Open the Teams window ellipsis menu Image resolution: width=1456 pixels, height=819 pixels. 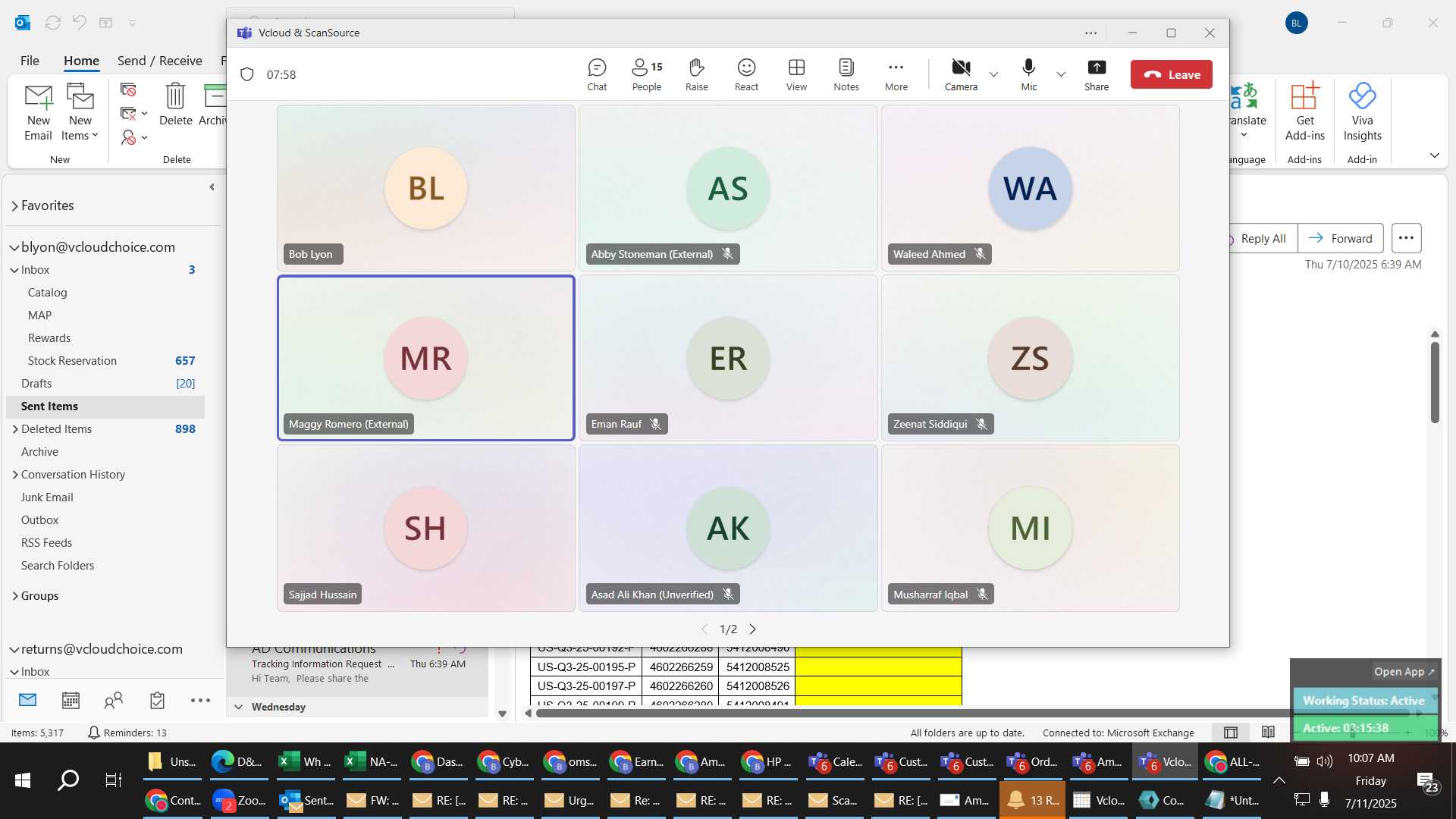click(x=1090, y=33)
